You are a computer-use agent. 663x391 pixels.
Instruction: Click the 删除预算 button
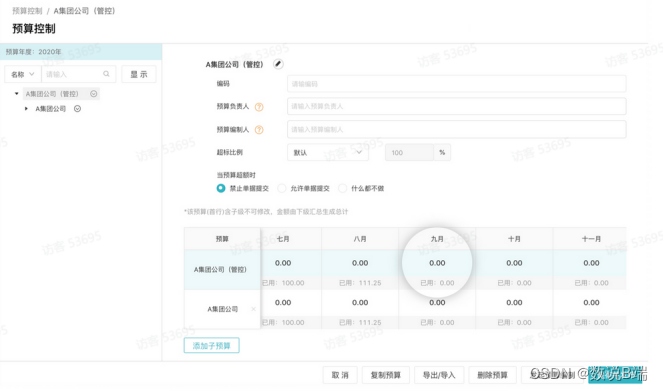click(x=492, y=375)
